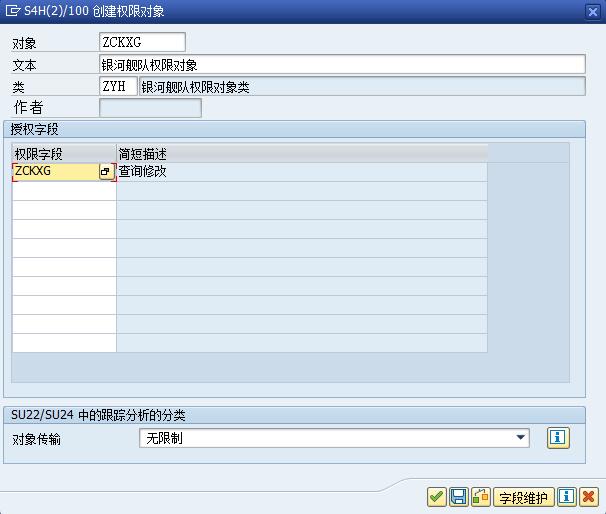This screenshot has height=514, width=606.
Task: Click the 对象 input field containing ZCKXG
Action: (142, 42)
